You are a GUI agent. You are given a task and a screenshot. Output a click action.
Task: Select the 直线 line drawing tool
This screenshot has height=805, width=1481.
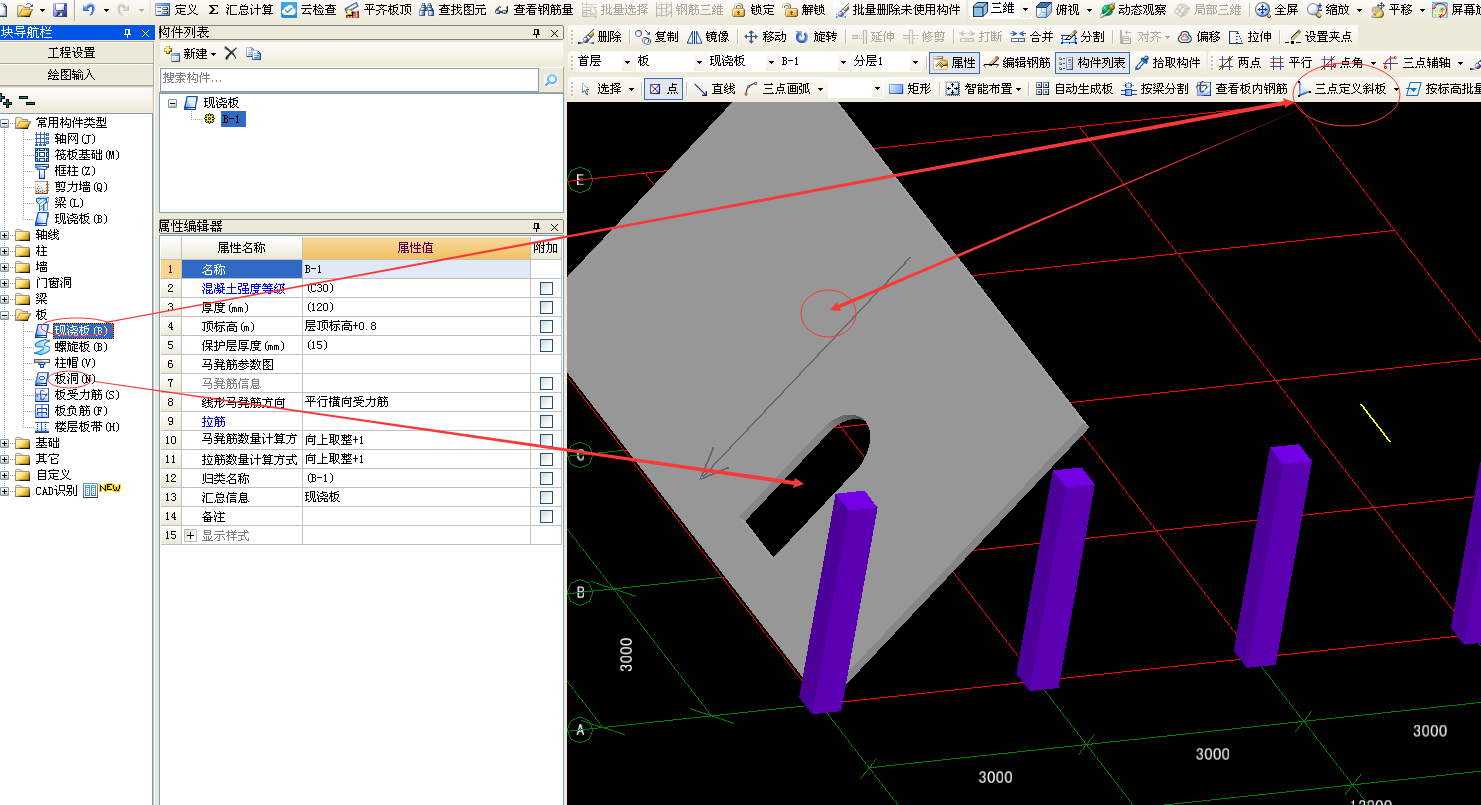(x=714, y=89)
